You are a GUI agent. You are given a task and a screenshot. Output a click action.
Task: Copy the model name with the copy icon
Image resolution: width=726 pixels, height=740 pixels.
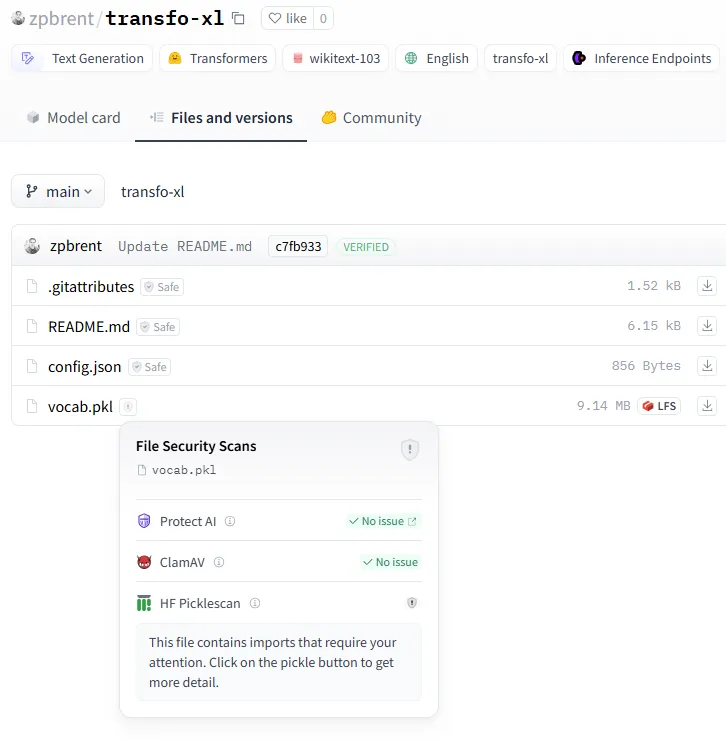(x=238, y=18)
